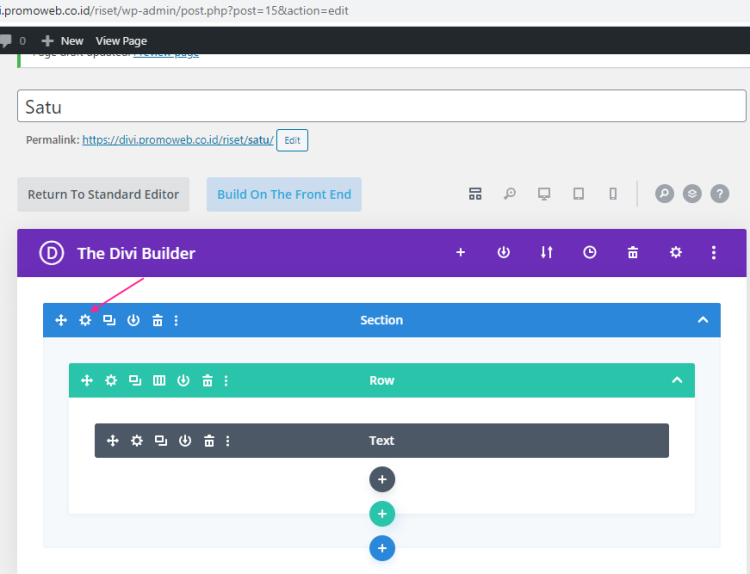Viewport: 750px width, 574px height.
Task: Click View Page in admin bar
Action: pos(121,41)
